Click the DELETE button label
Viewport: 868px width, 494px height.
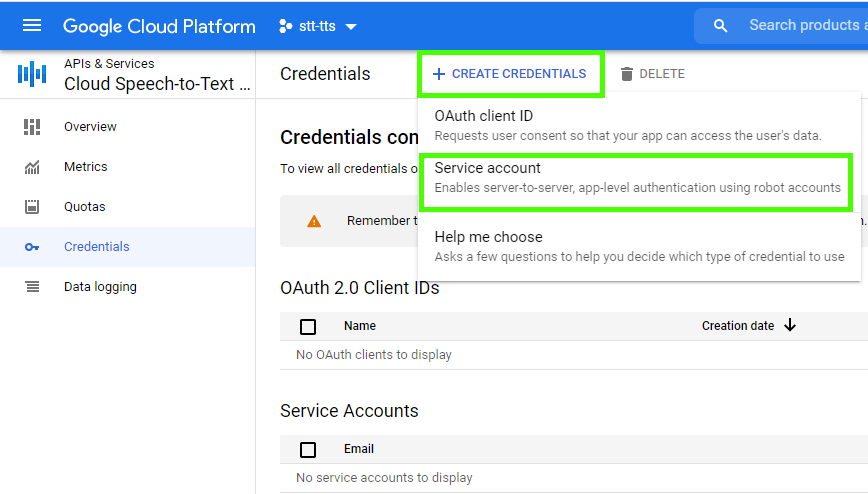point(662,74)
